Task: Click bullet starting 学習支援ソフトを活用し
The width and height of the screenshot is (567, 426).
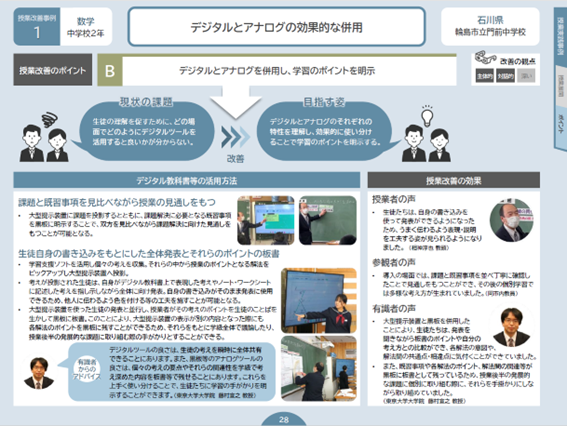Action: click(149, 269)
